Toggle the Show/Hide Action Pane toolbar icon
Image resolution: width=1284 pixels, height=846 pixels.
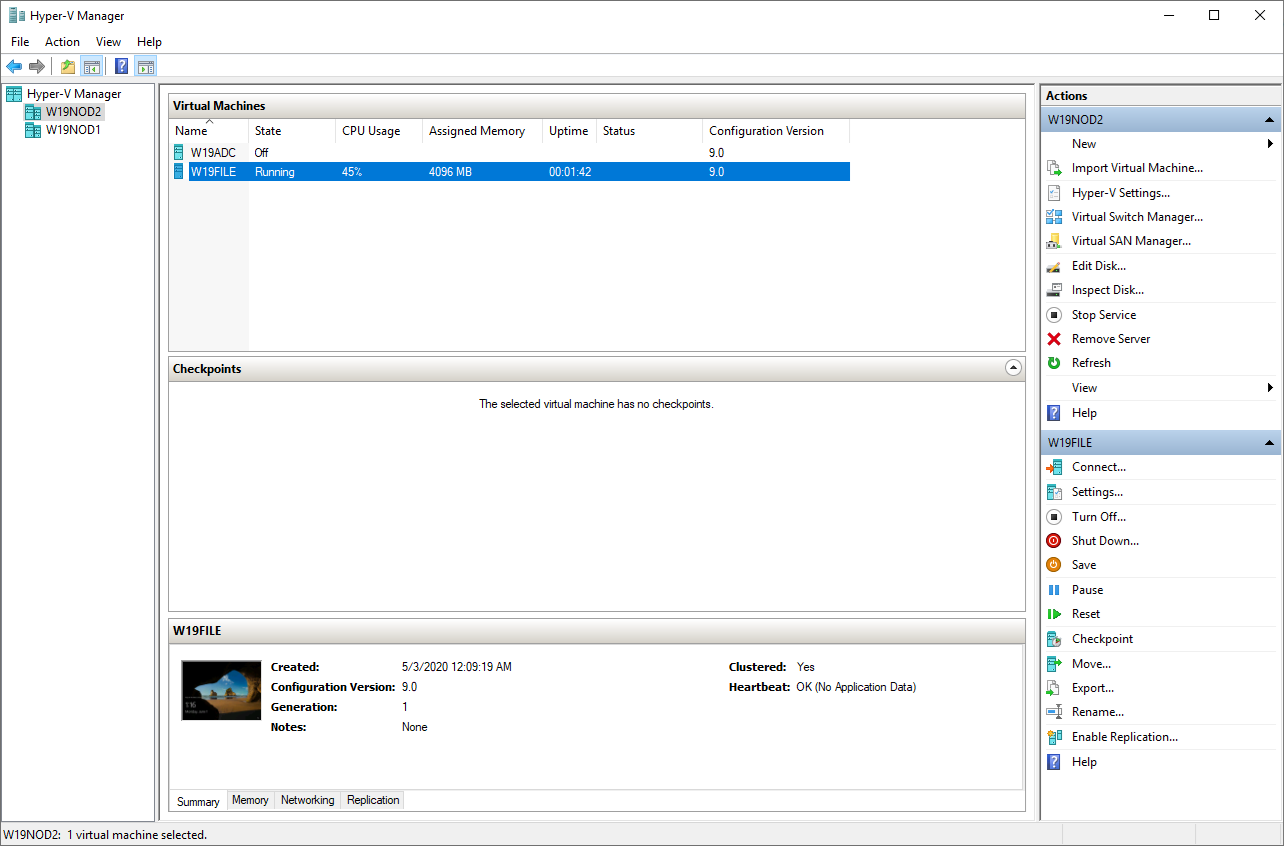tap(146, 67)
